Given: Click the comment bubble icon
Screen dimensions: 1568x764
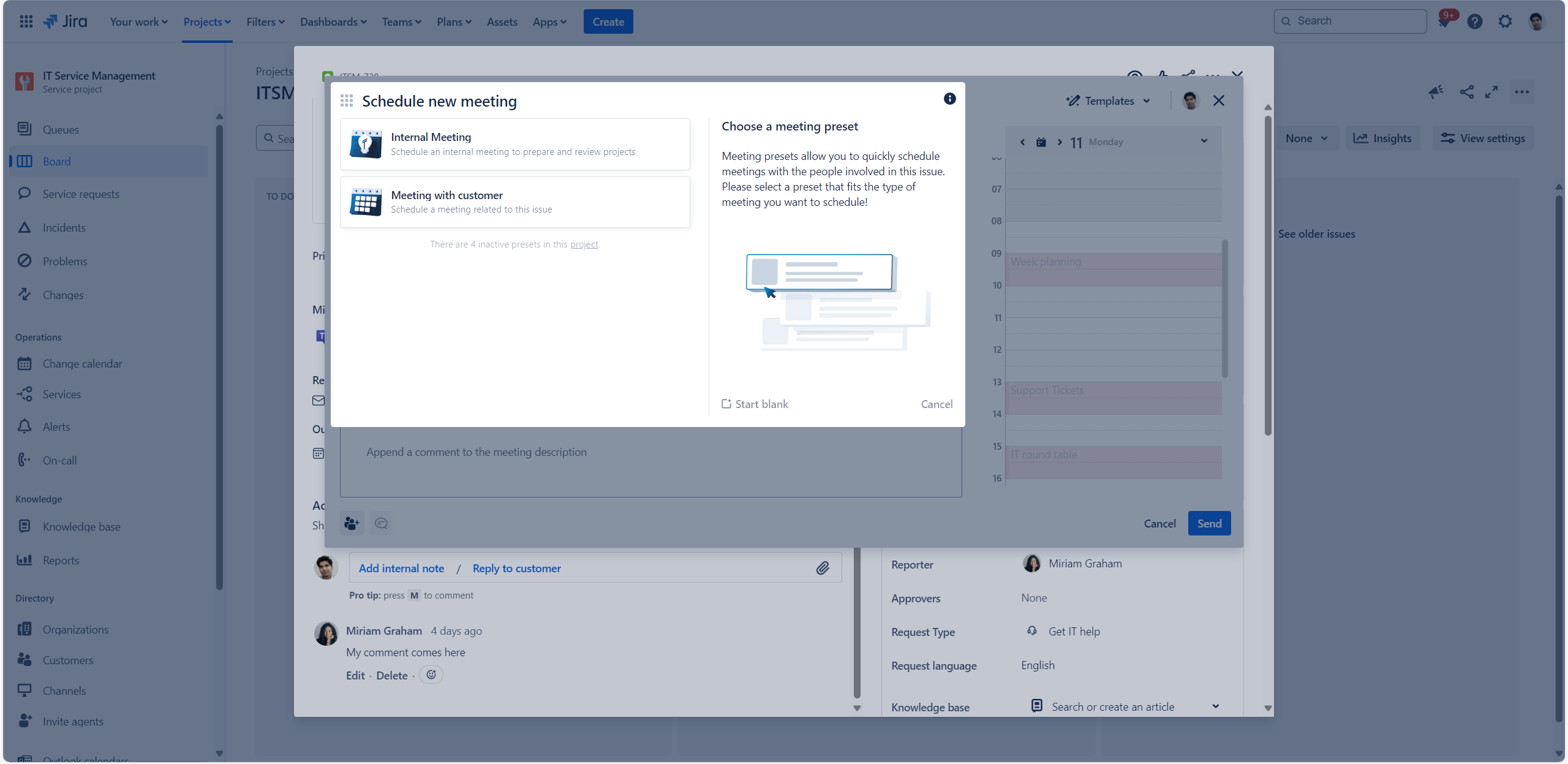Looking at the screenshot, I should click(x=381, y=523).
